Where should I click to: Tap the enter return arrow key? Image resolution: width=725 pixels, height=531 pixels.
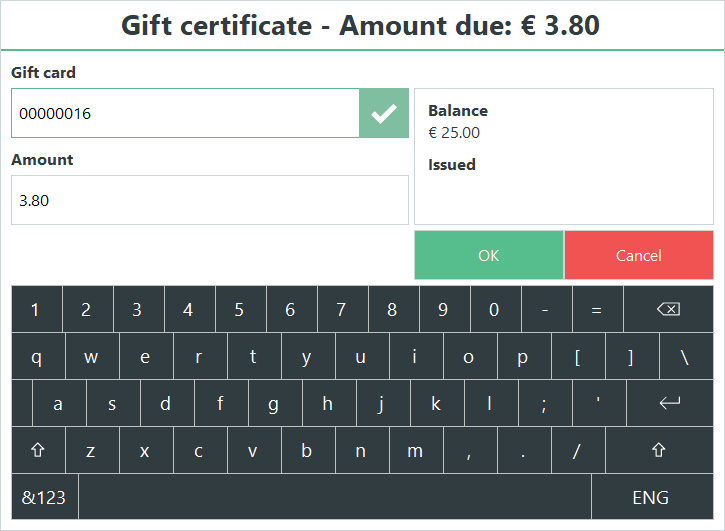tap(670, 403)
